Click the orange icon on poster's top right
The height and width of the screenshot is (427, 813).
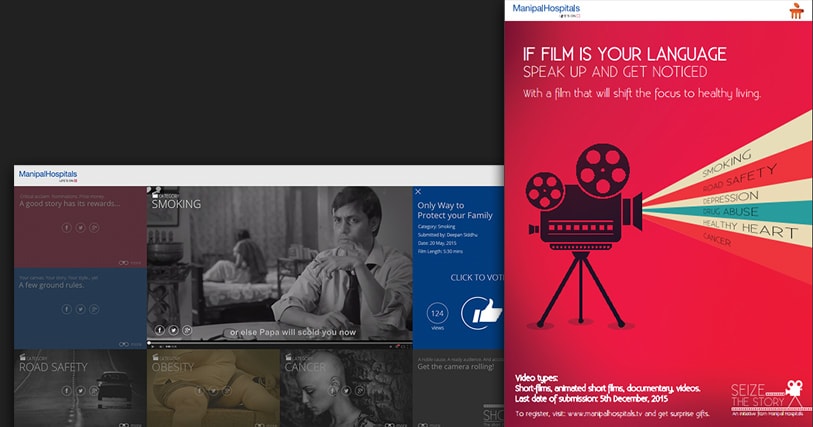[x=796, y=12]
